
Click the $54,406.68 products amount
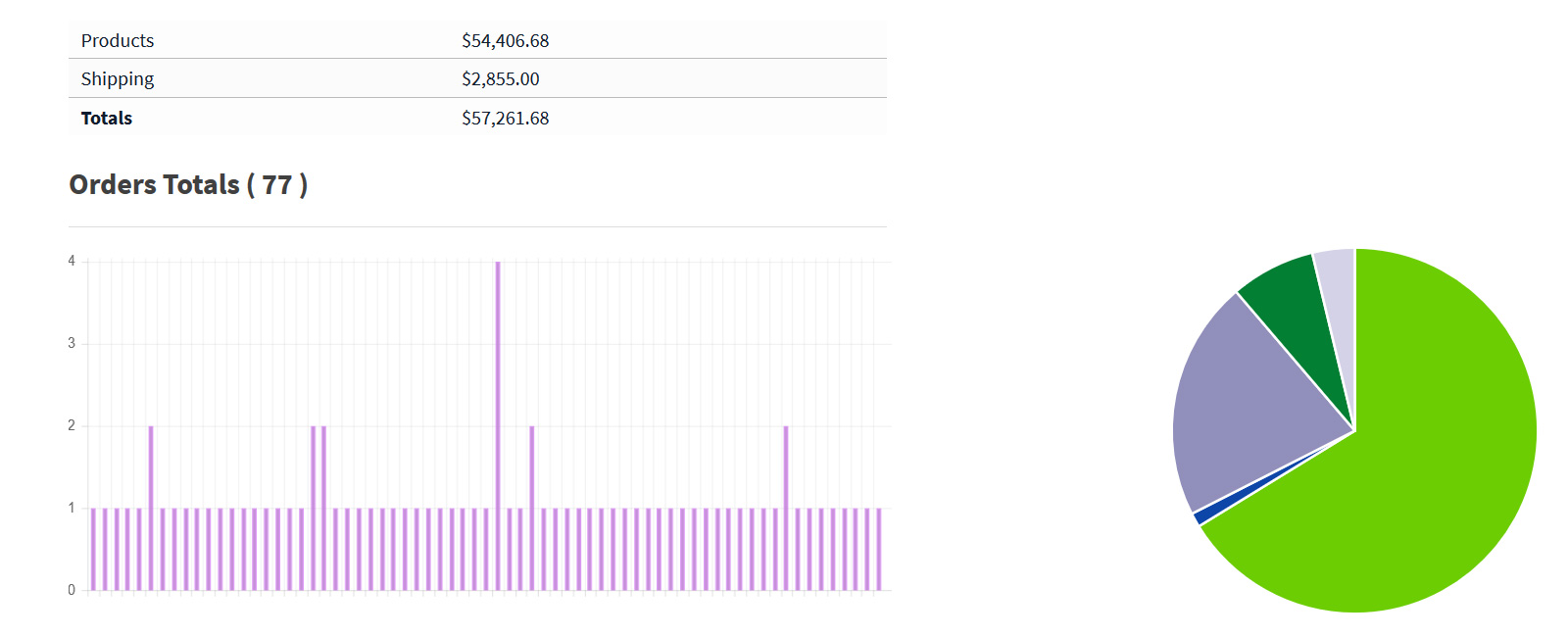(506, 40)
